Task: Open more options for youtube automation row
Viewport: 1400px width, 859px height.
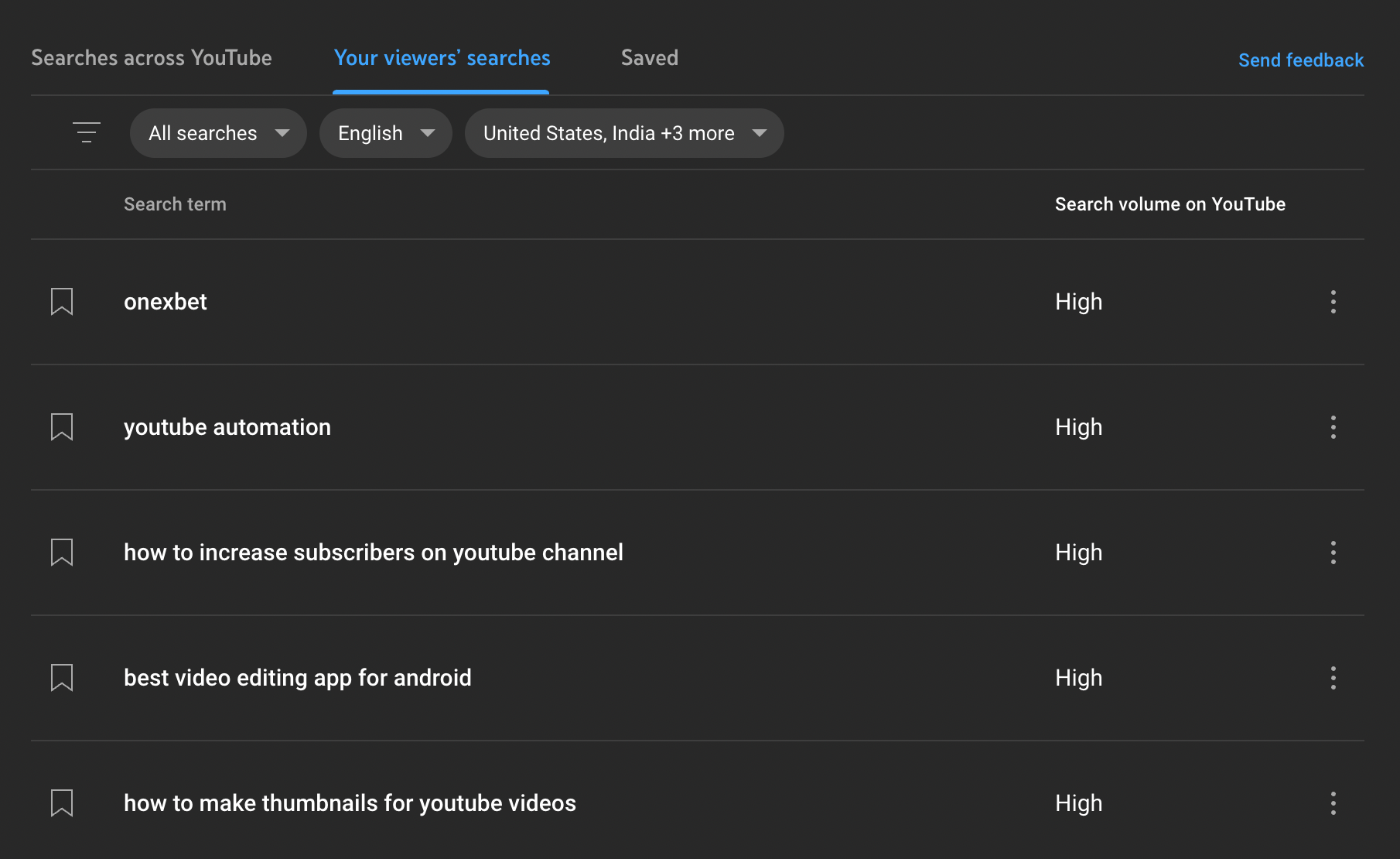Action: 1333,427
